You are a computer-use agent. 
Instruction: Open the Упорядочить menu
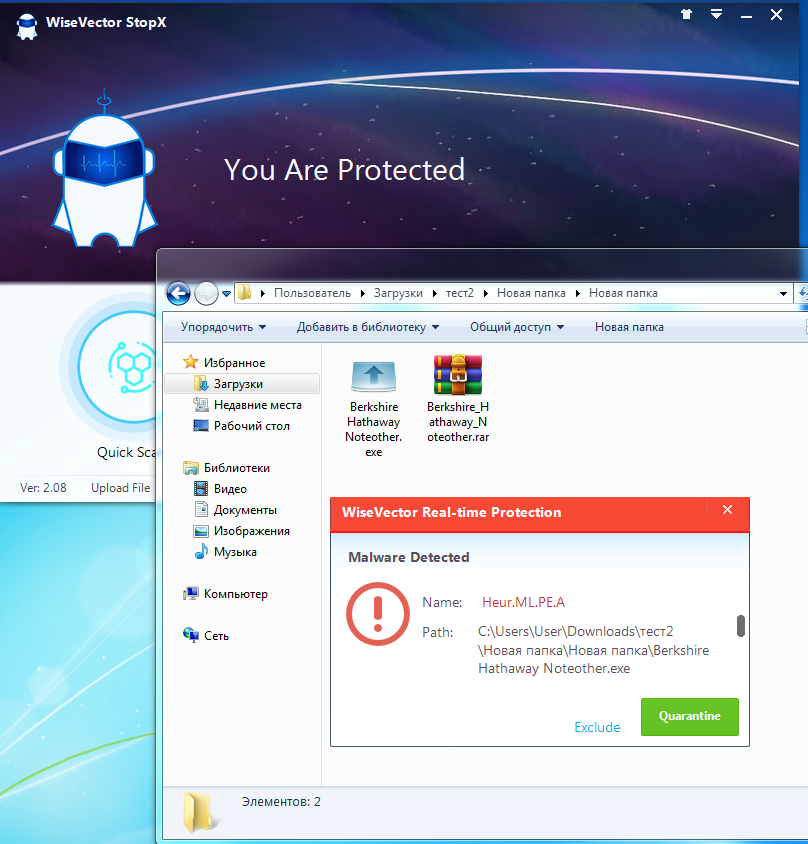(223, 327)
